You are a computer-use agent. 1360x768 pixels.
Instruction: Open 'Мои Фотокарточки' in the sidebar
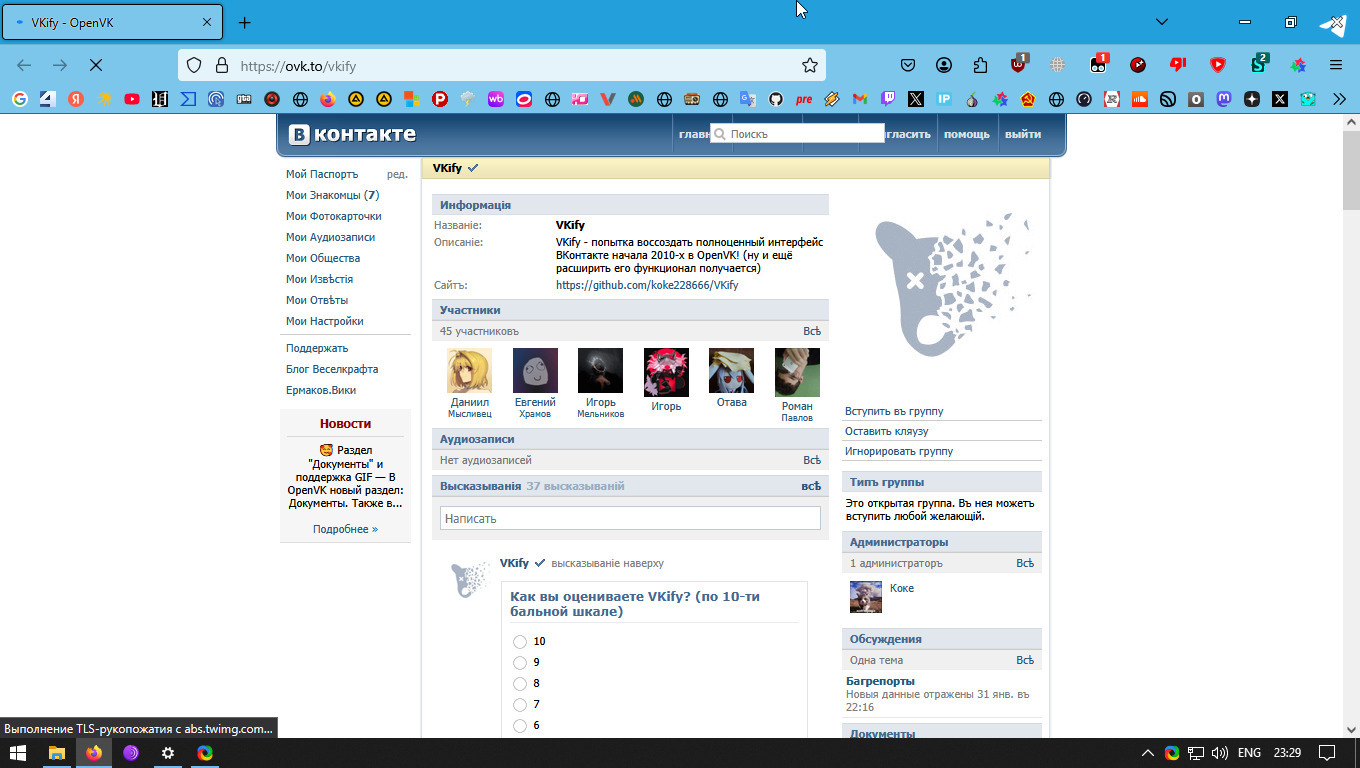(333, 216)
